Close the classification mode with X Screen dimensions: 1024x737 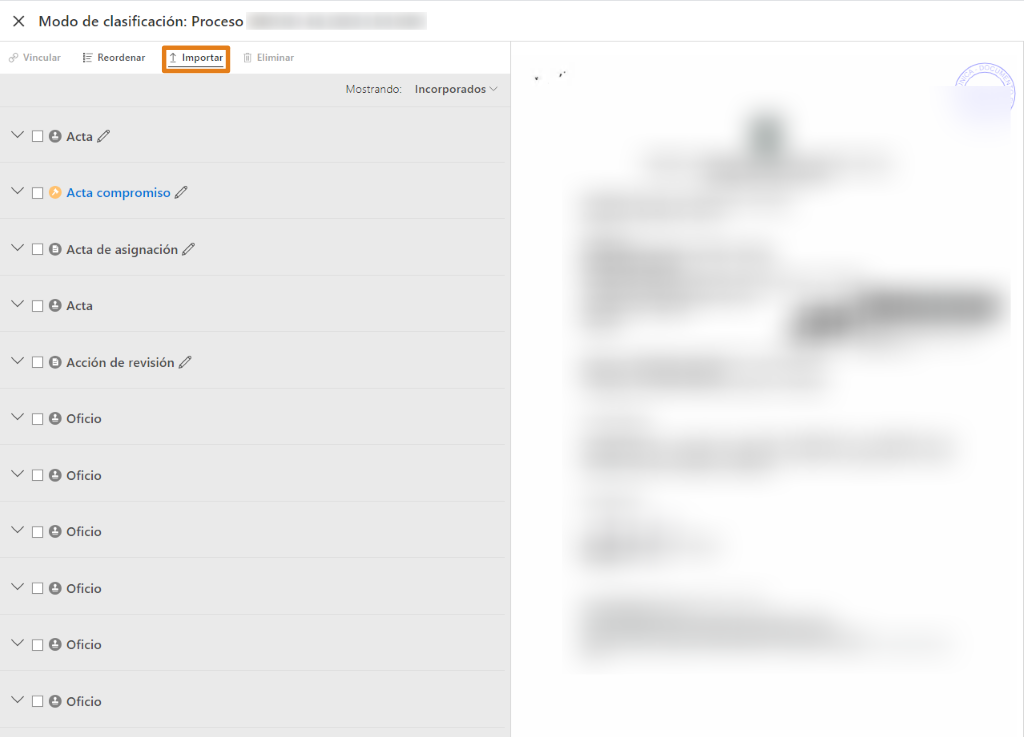pyautogui.click(x=19, y=22)
